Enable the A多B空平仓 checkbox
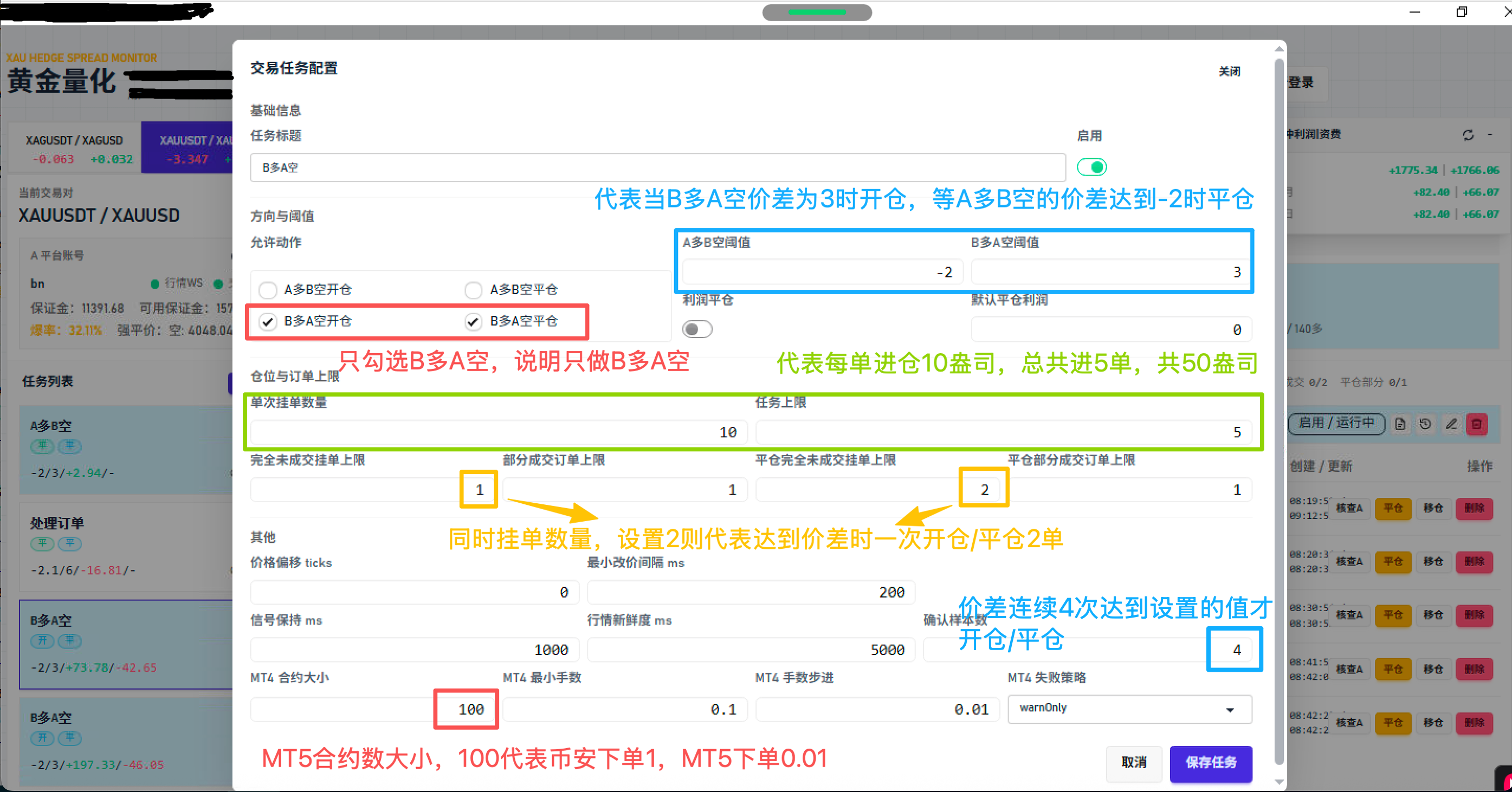Screen dimensions: 1512x792 tap(474, 290)
